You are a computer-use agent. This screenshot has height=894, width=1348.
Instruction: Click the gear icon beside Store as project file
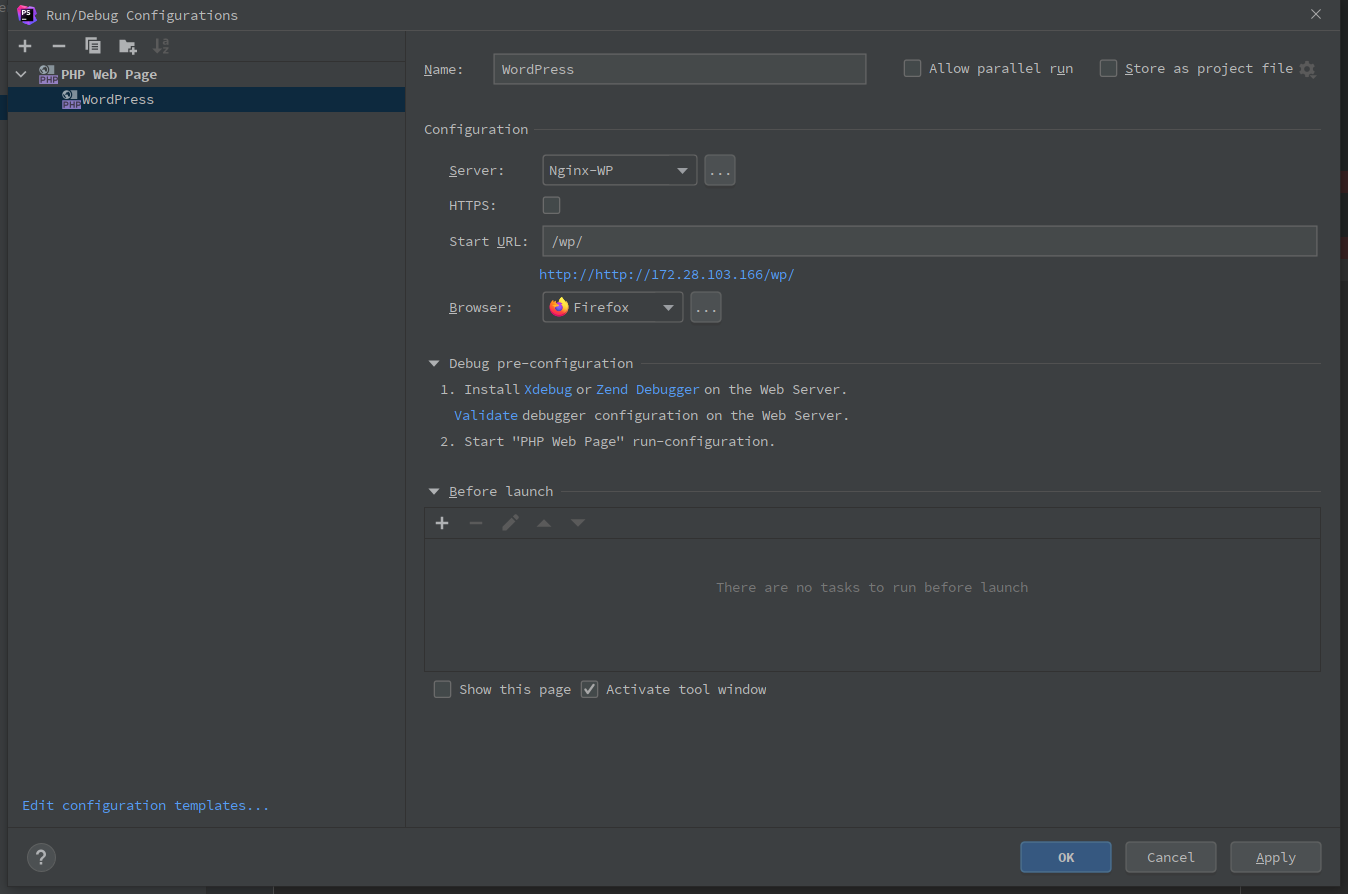[x=1308, y=69]
